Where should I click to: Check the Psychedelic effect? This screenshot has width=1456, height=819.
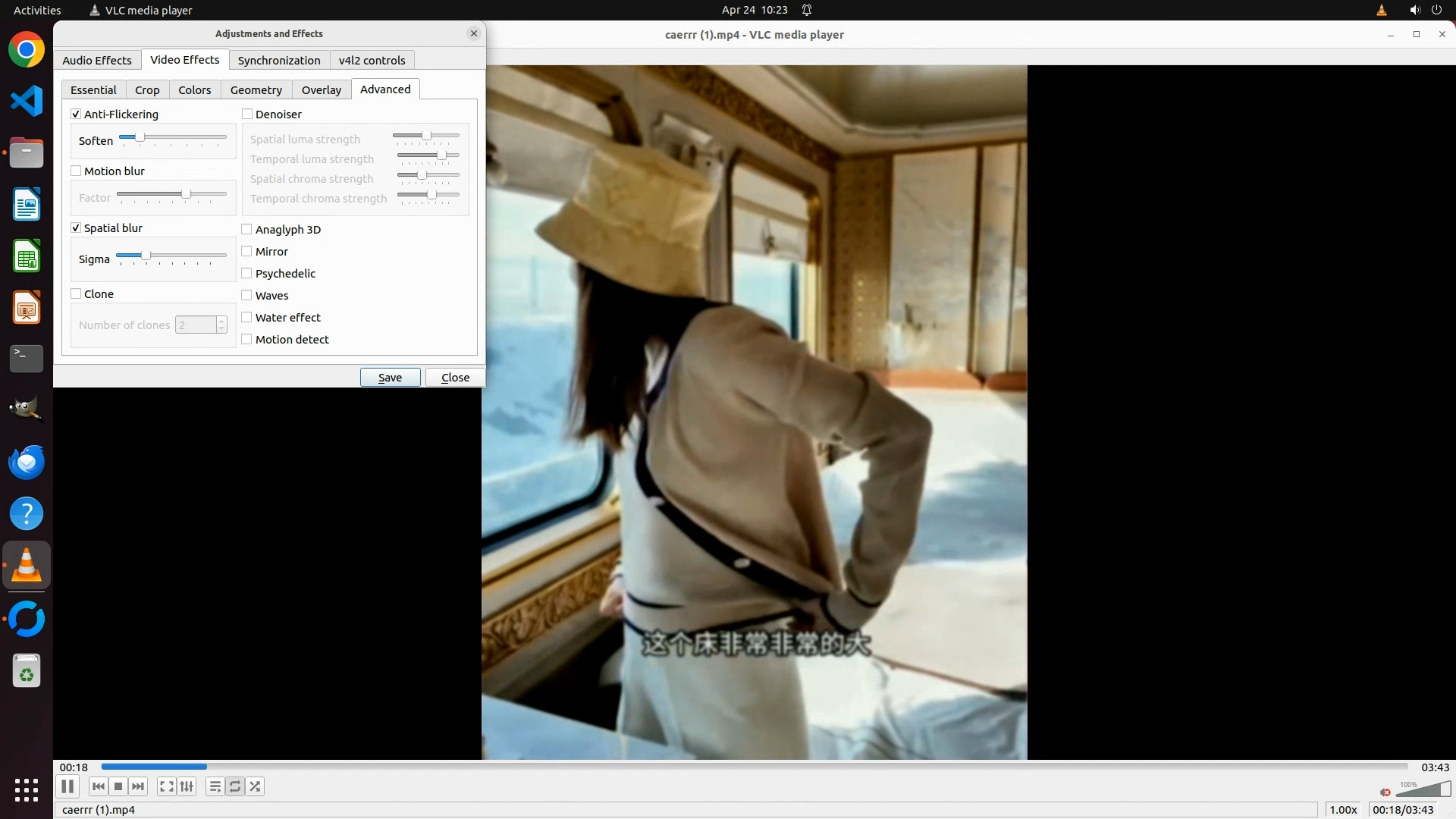[247, 274]
